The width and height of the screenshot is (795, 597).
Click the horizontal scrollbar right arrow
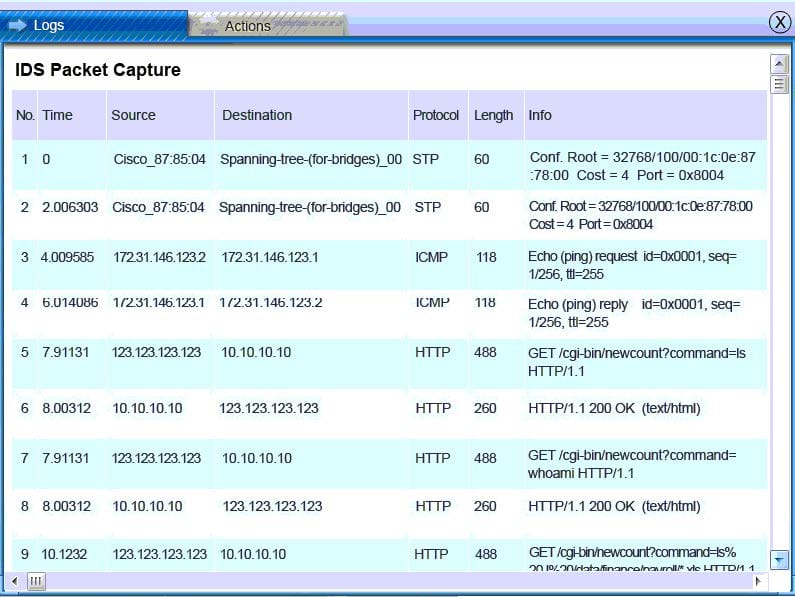757,581
